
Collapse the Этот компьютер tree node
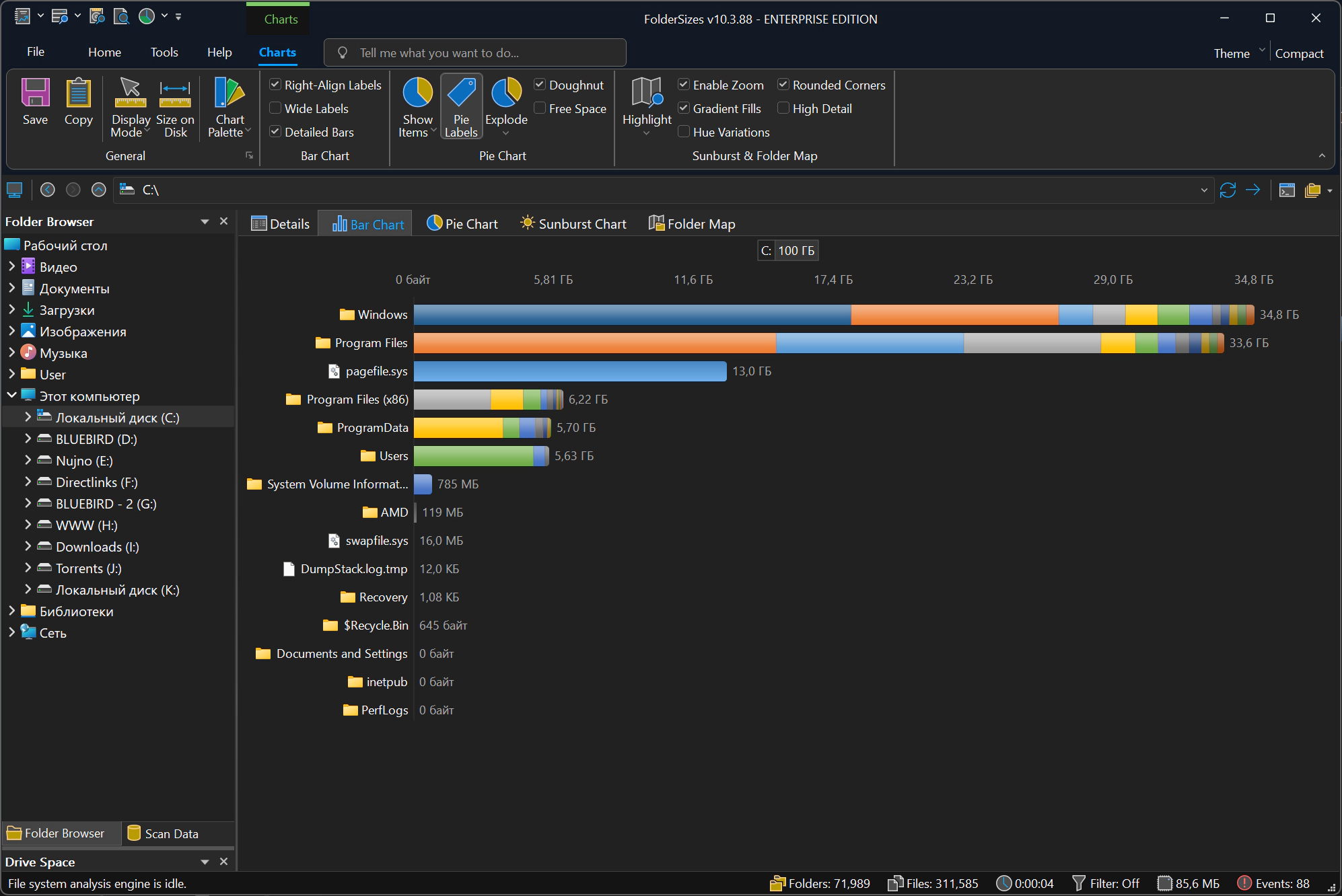12,396
